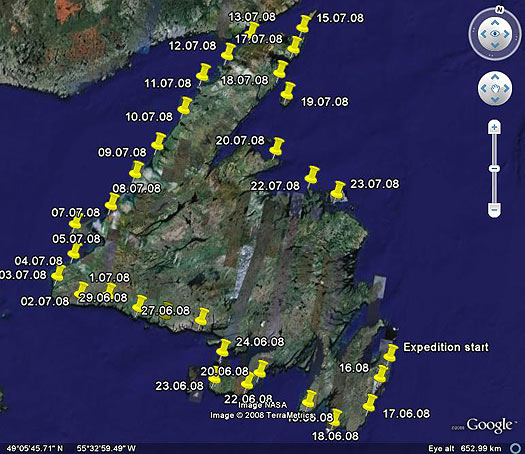The width and height of the screenshot is (525, 454).
Task: Pan map down with Move joystick down arrow
Action: (495, 100)
